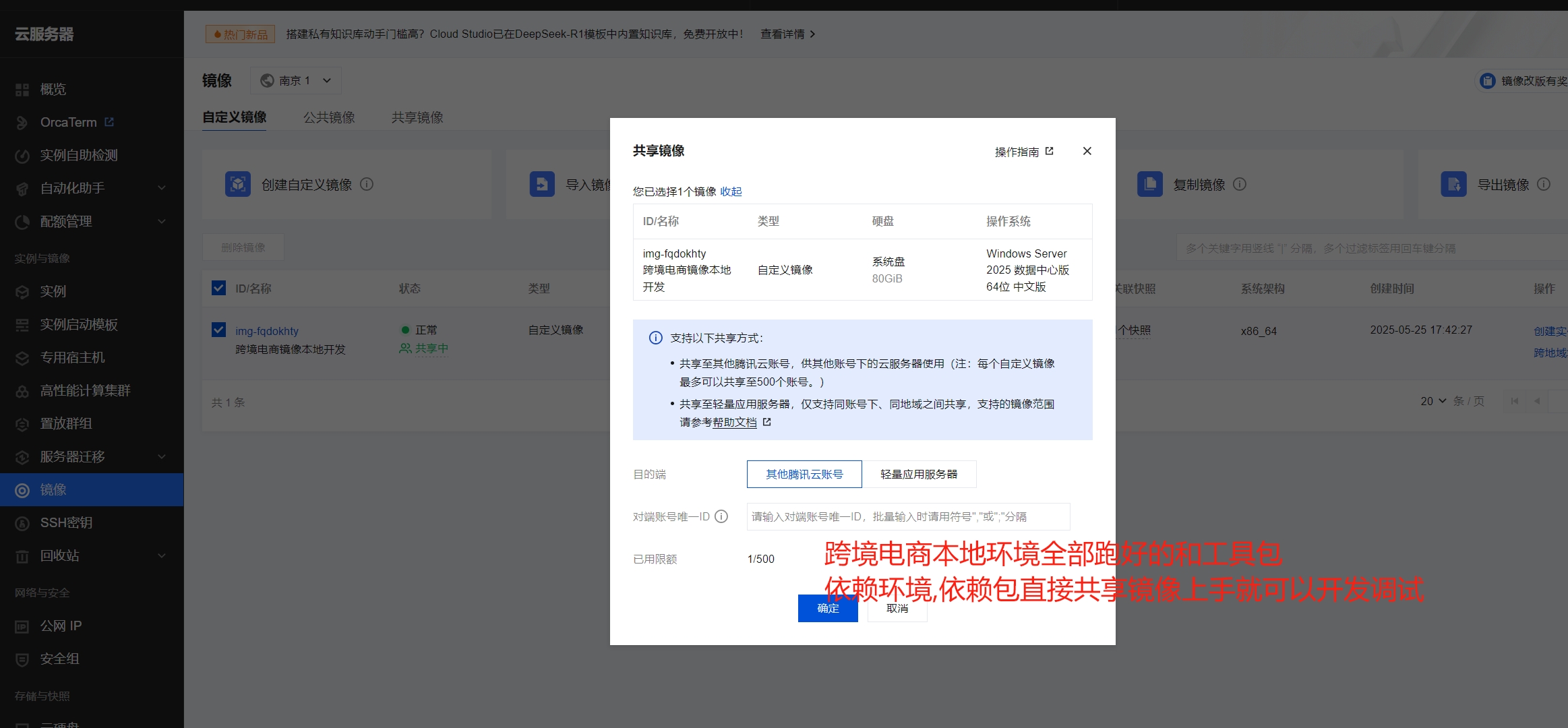Image resolution: width=1568 pixels, height=728 pixels.
Task: Click the 创建自定义镜像 action card icon
Action: tap(238, 183)
